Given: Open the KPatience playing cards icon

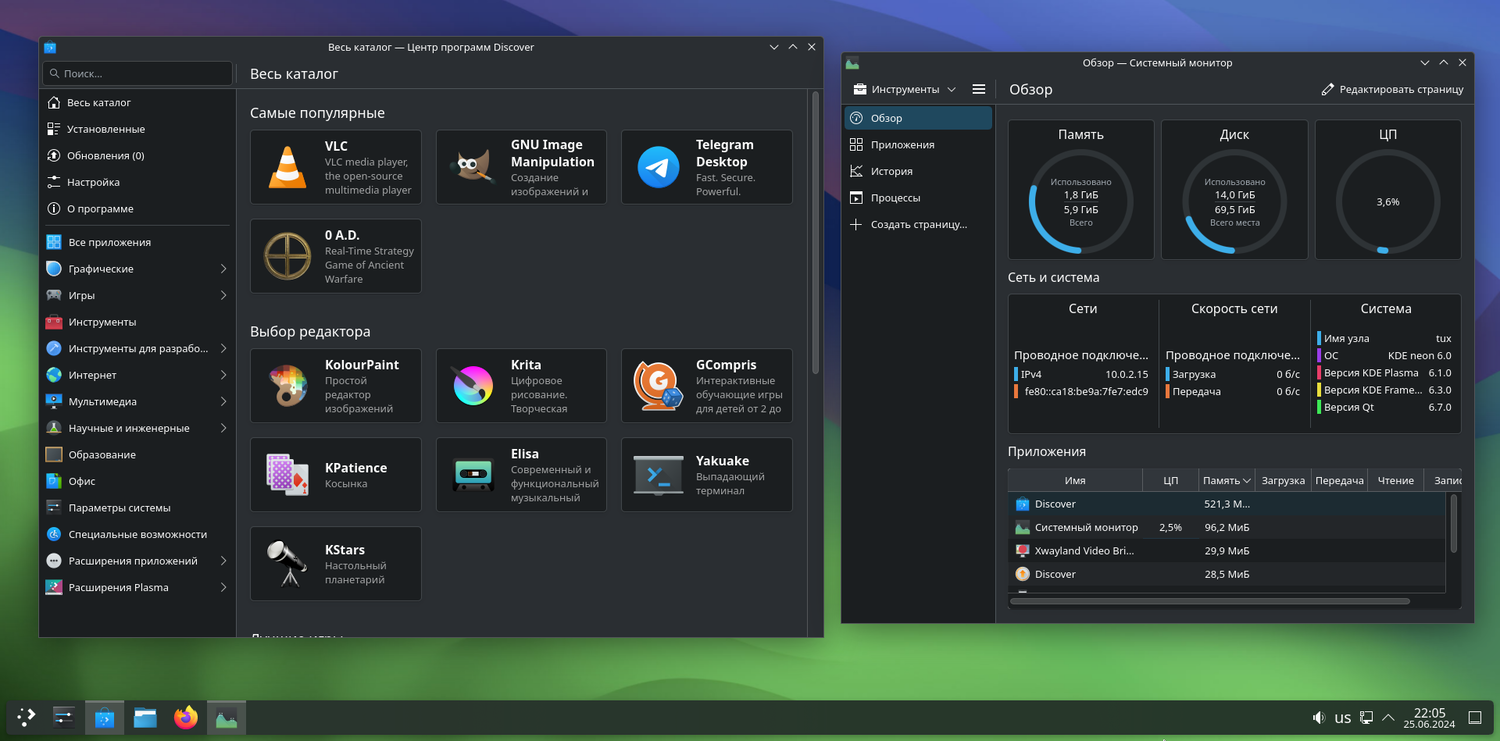Looking at the screenshot, I should point(287,475).
